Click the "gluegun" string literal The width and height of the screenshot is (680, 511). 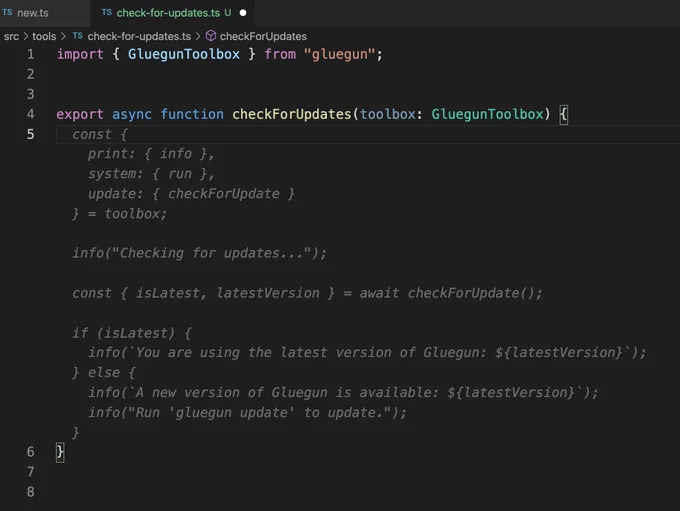[x=339, y=54]
